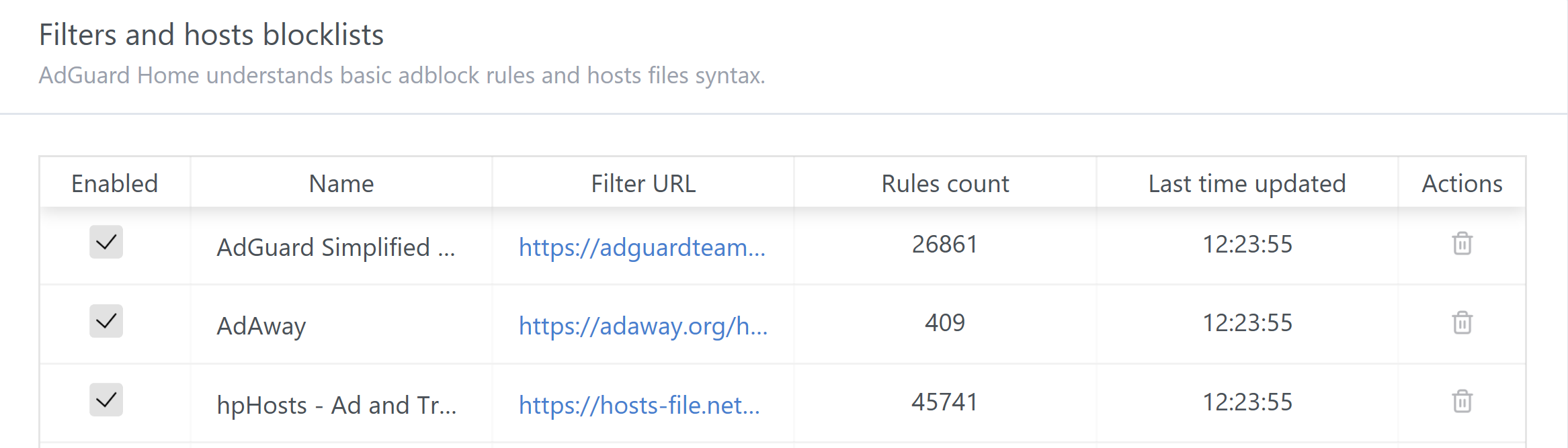Sort table by the Enabled column header
The image size is (1568, 448).
point(114,183)
